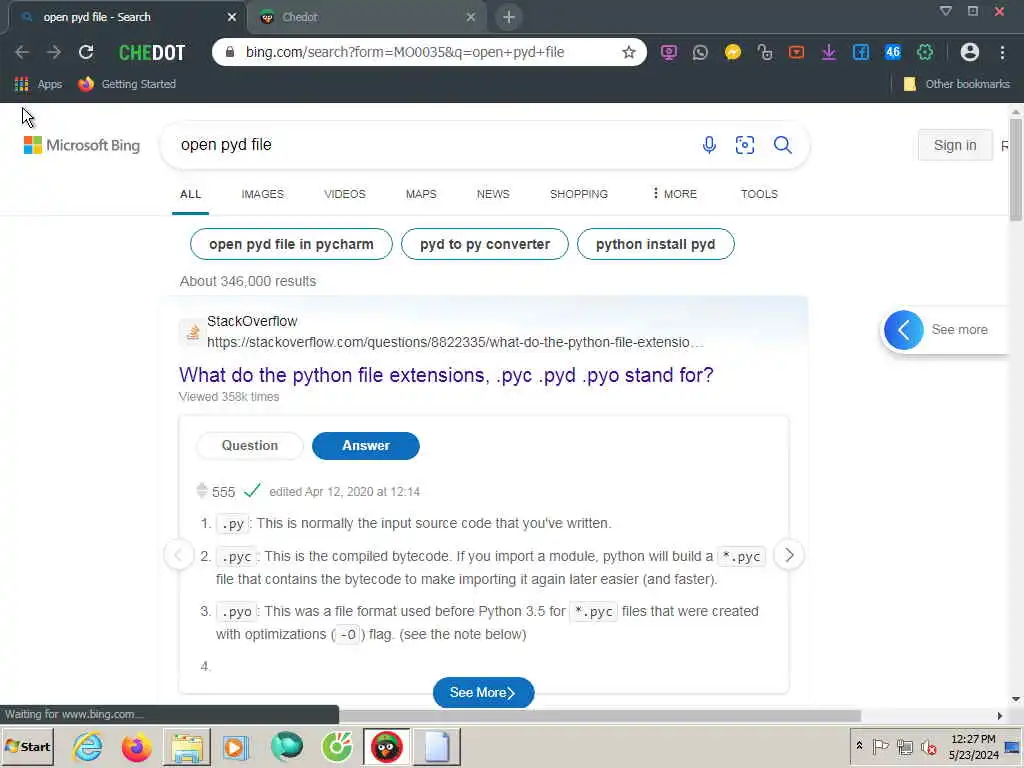The image size is (1024, 768).
Task: Expand the answer with See More
Action: coord(483,692)
